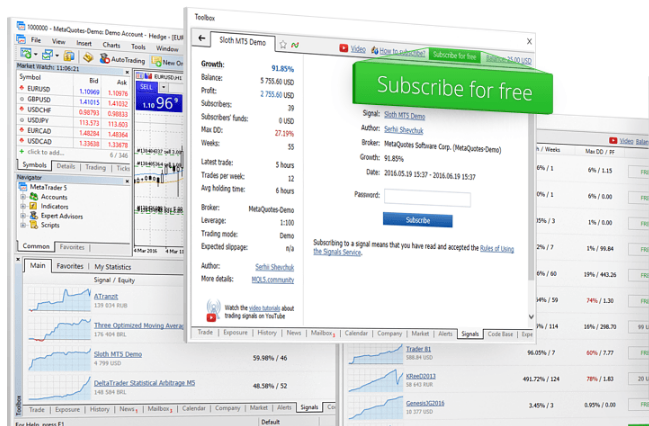Viewport: 649px width, 426px height.
Task: Close the main window Toolbox via its x
Action: pos(18,259)
